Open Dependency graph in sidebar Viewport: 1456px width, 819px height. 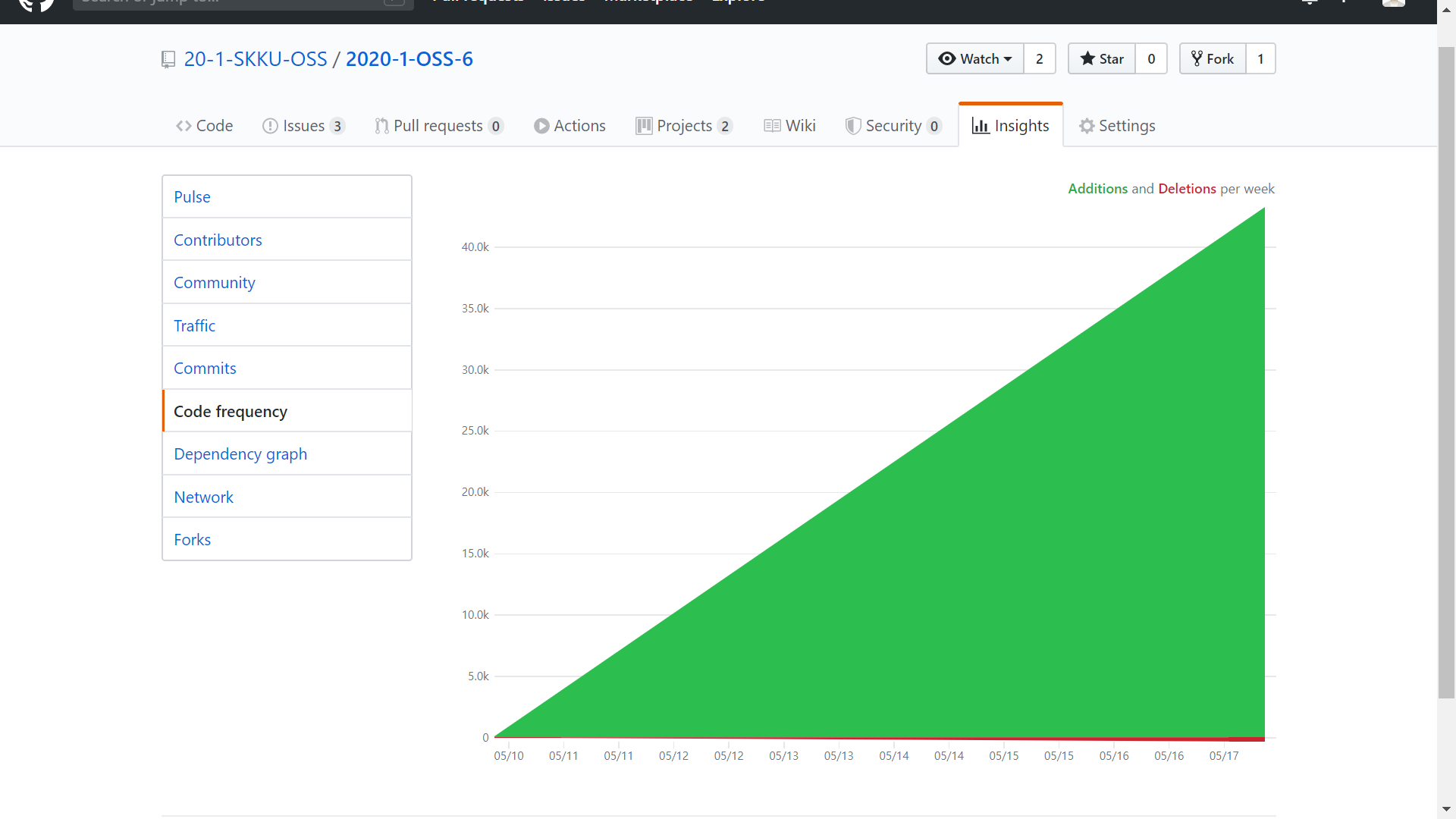pos(287,453)
